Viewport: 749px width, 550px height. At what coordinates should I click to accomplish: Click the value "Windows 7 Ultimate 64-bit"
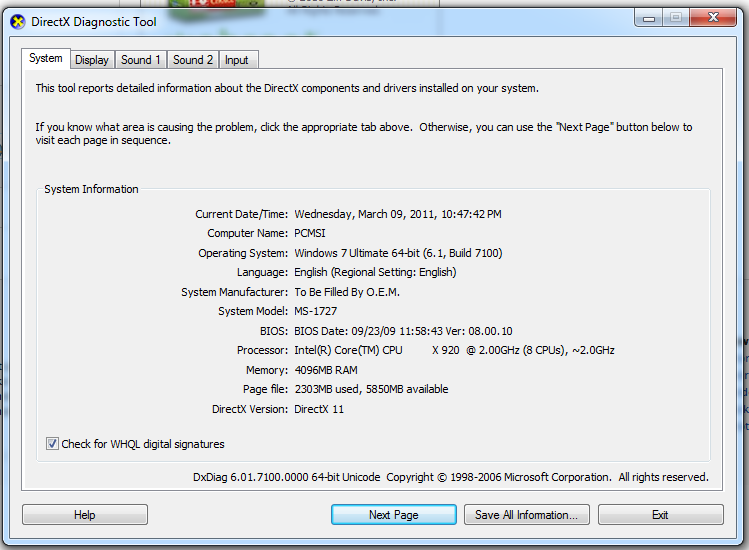coord(356,253)
